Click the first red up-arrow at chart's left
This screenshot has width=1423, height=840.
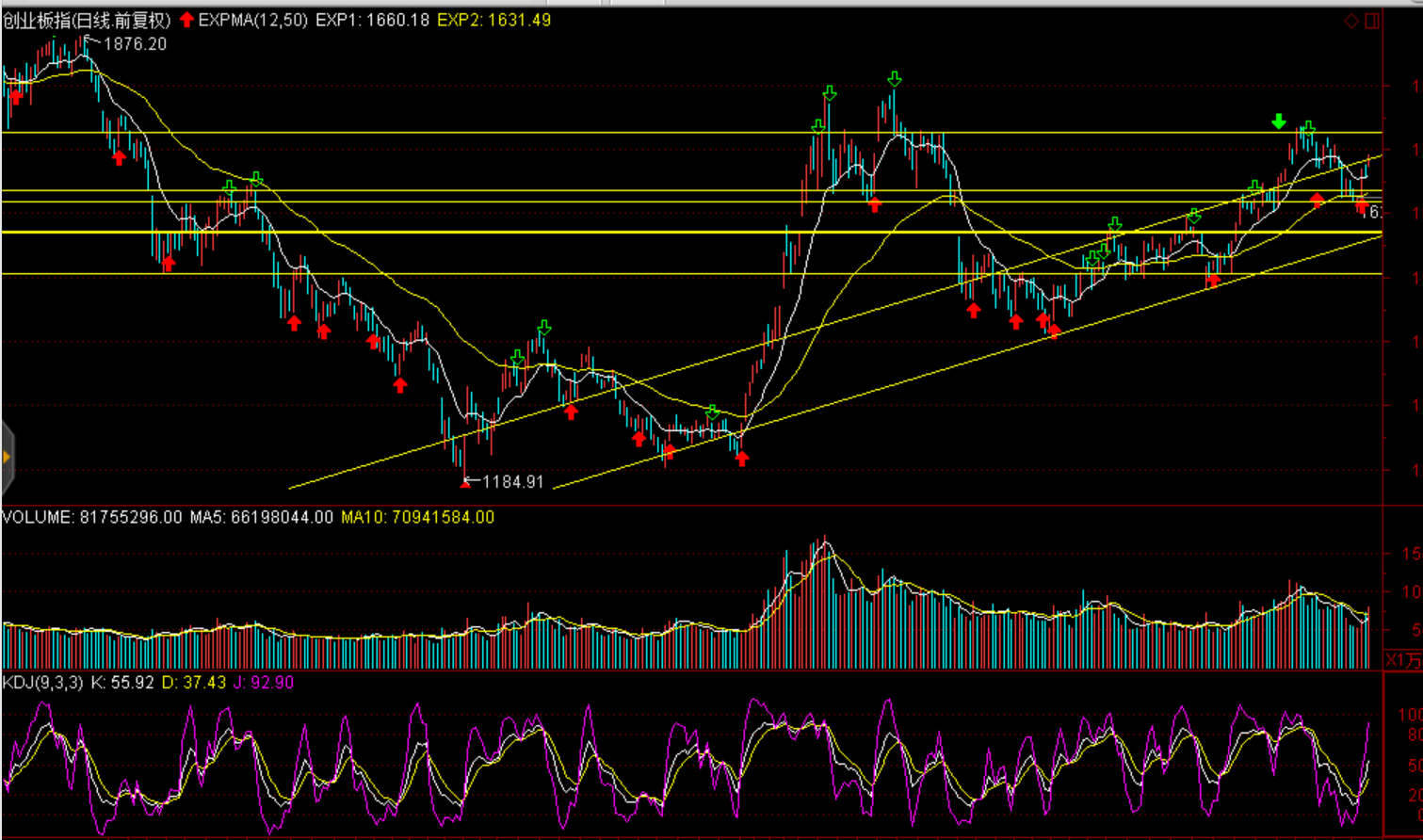[15, 96]
